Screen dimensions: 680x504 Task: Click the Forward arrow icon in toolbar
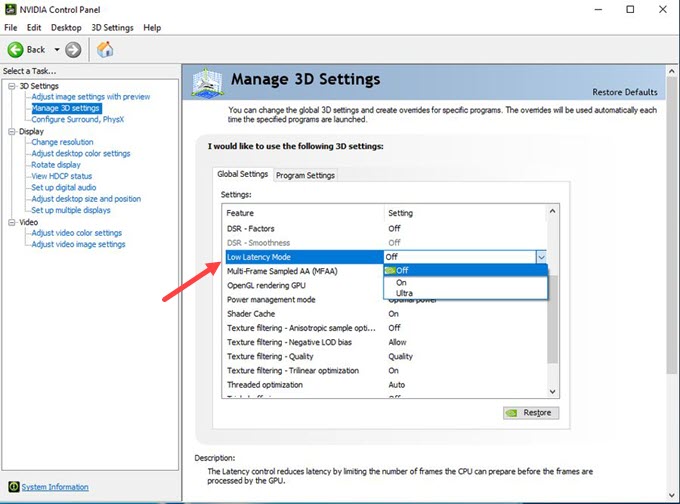(73, 50)
